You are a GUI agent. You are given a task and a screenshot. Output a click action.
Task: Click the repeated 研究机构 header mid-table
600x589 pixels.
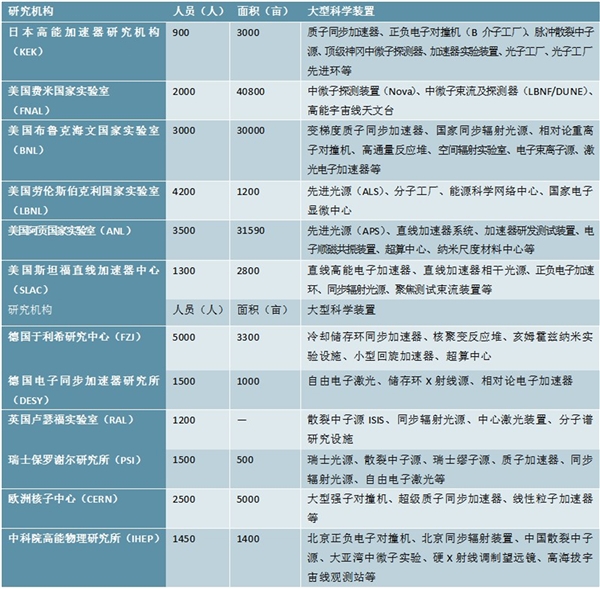[30, 310]
